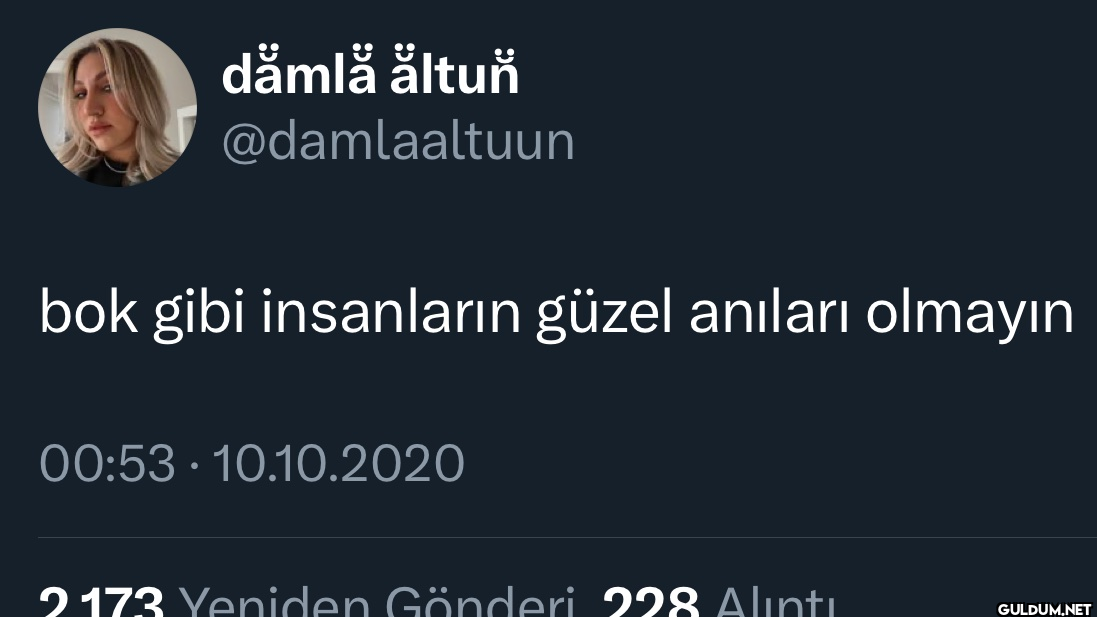Image resolution: width=1097 pixels, height=617 pixels.
Task: Click the 00:53 timestamp
Action: click(107, 463)
